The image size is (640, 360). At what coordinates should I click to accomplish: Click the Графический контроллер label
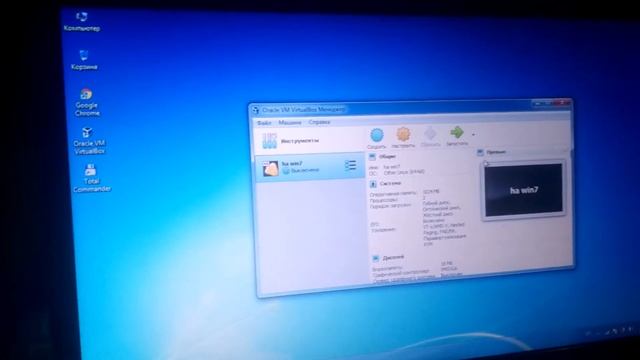(400, 272)
